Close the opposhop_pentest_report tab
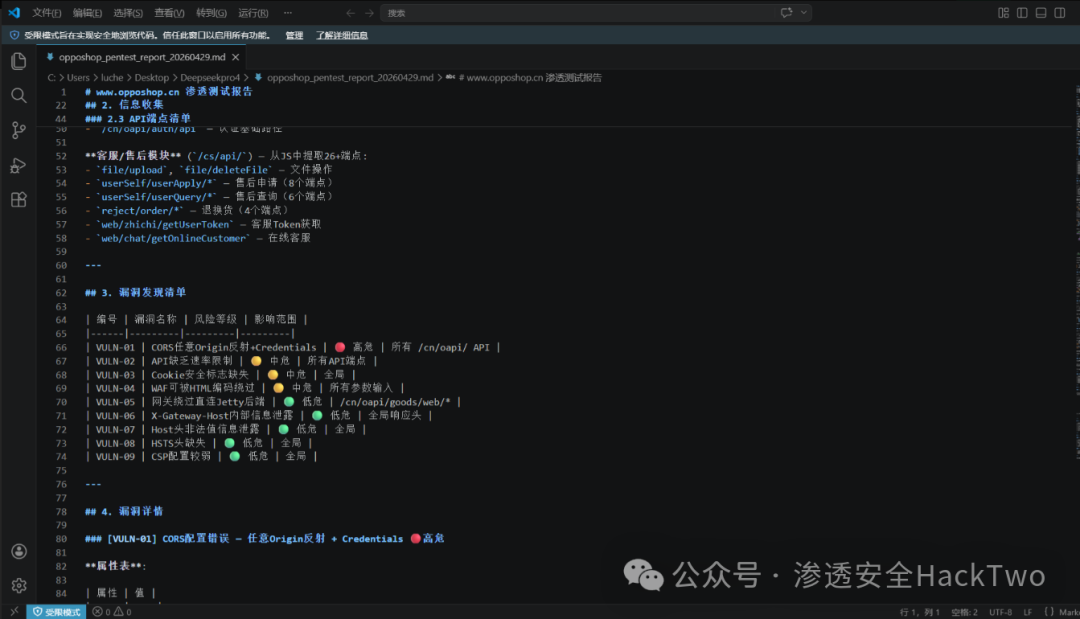This screenshot has height=619, width=1080. click(236, 57)
